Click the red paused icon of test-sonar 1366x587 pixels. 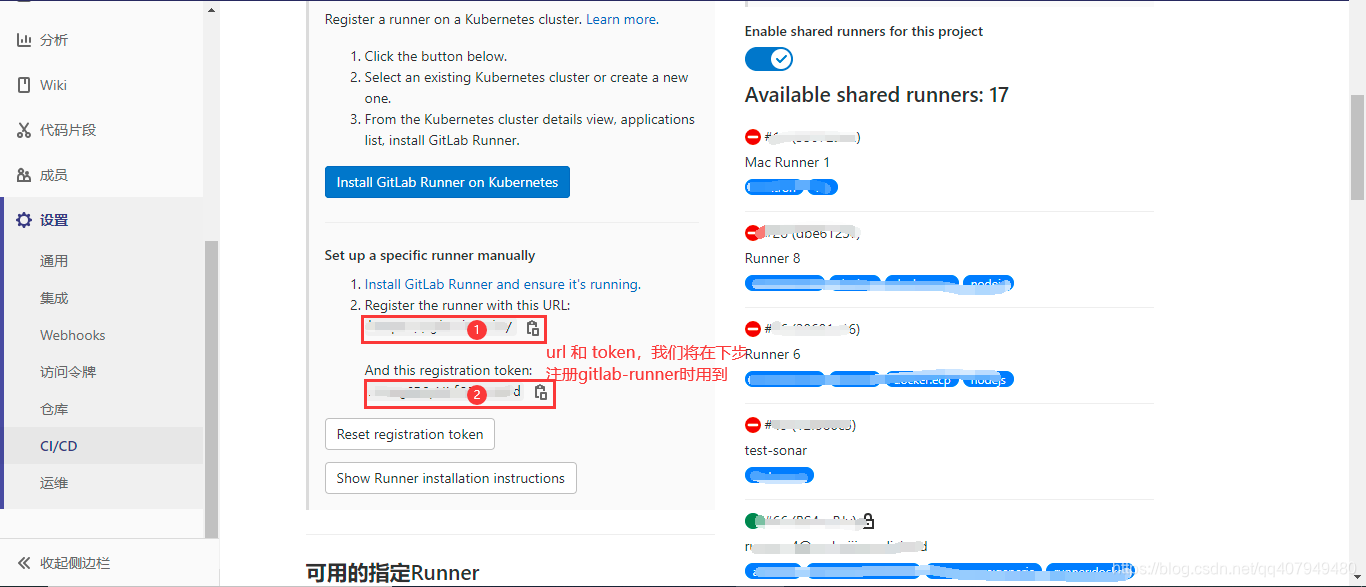(x=753, y=425)
